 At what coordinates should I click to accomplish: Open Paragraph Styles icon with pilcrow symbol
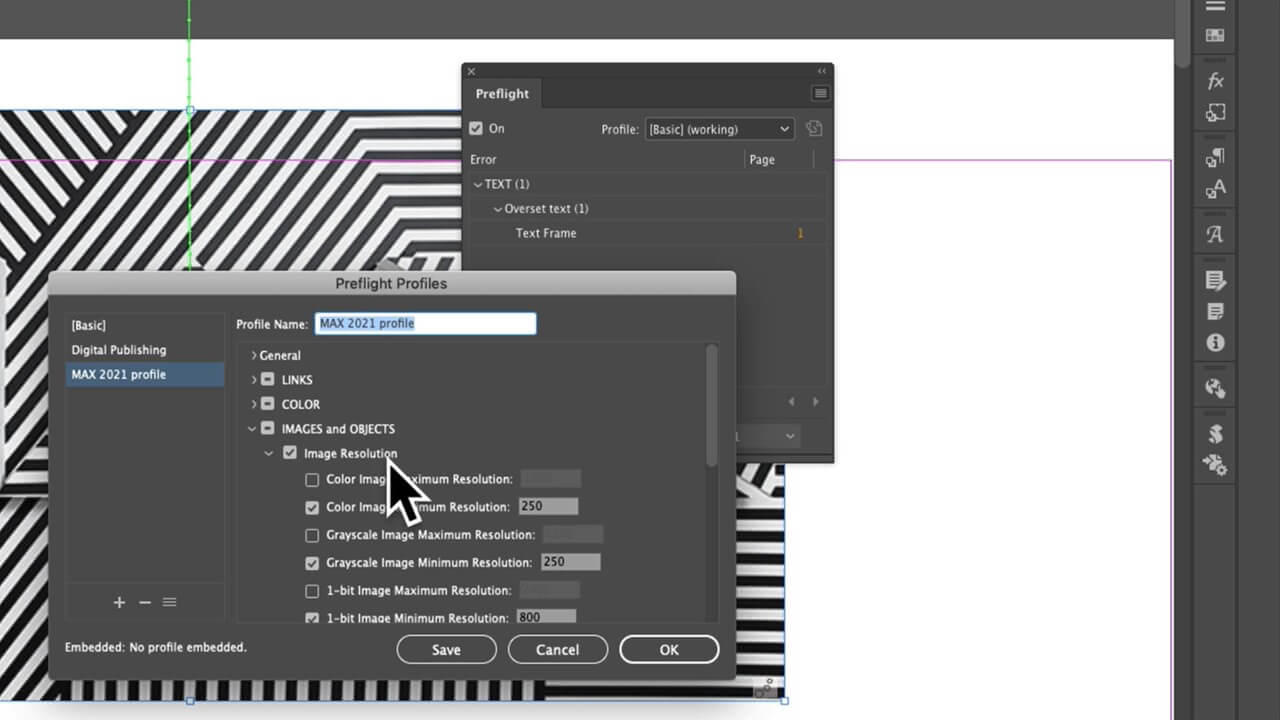[x=1215, y=157]
